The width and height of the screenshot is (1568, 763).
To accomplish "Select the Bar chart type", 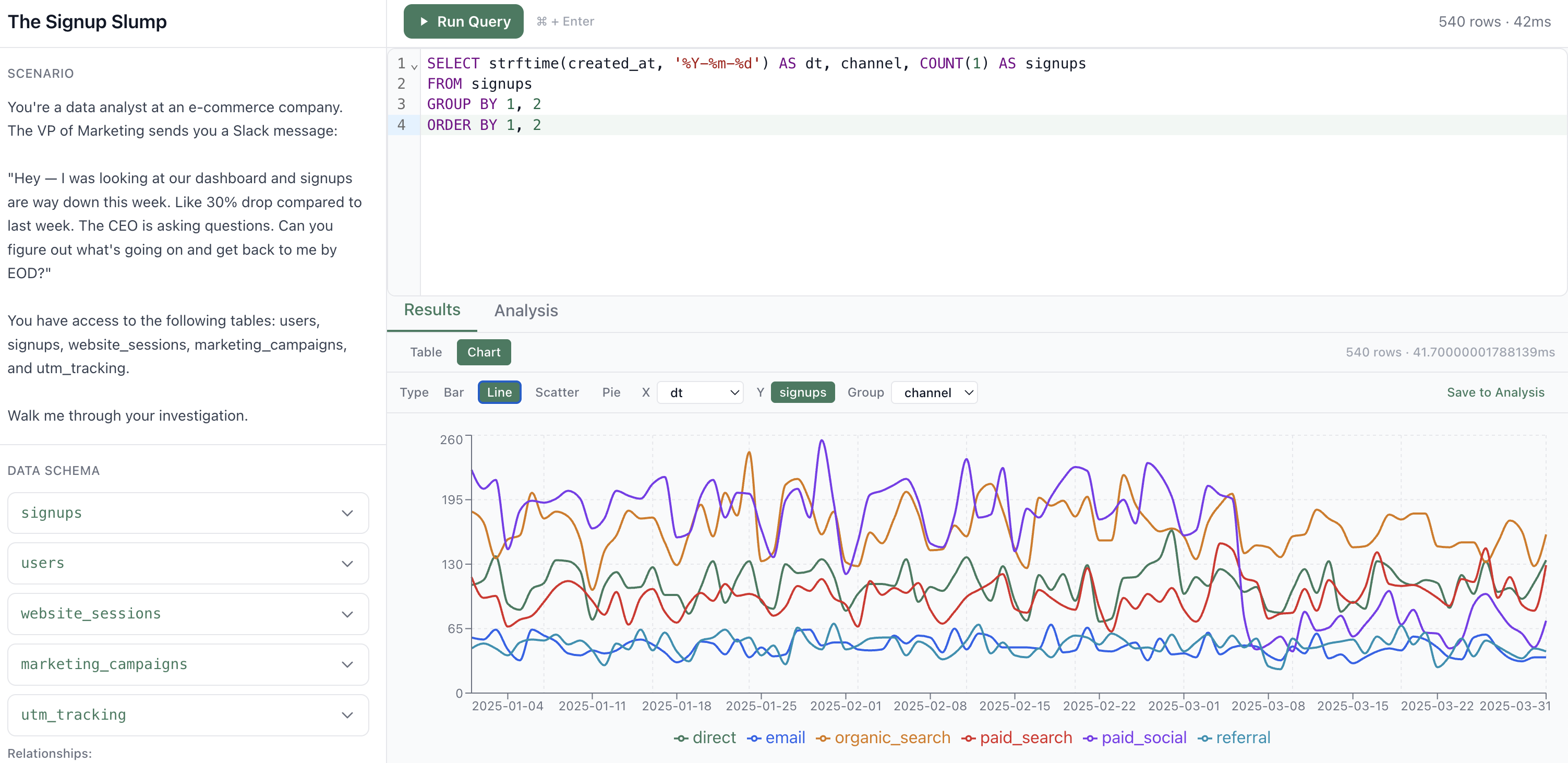I will click(453, 392).
